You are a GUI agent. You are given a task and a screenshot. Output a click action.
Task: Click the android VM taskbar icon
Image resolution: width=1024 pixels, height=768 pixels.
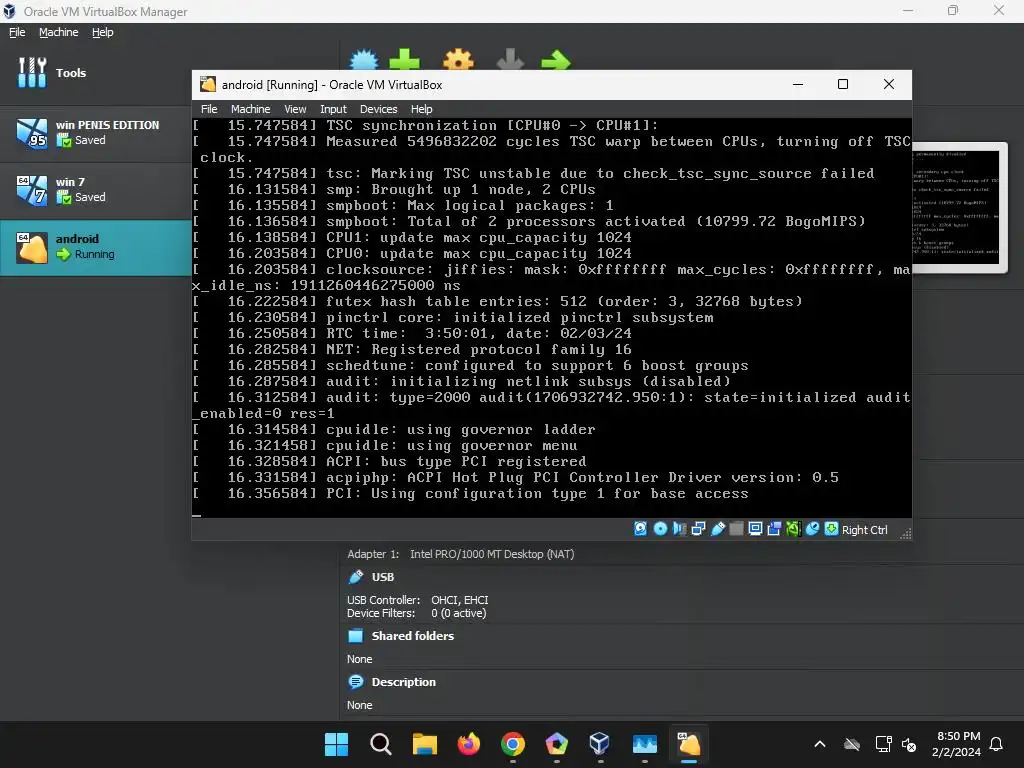coord(688,744)
